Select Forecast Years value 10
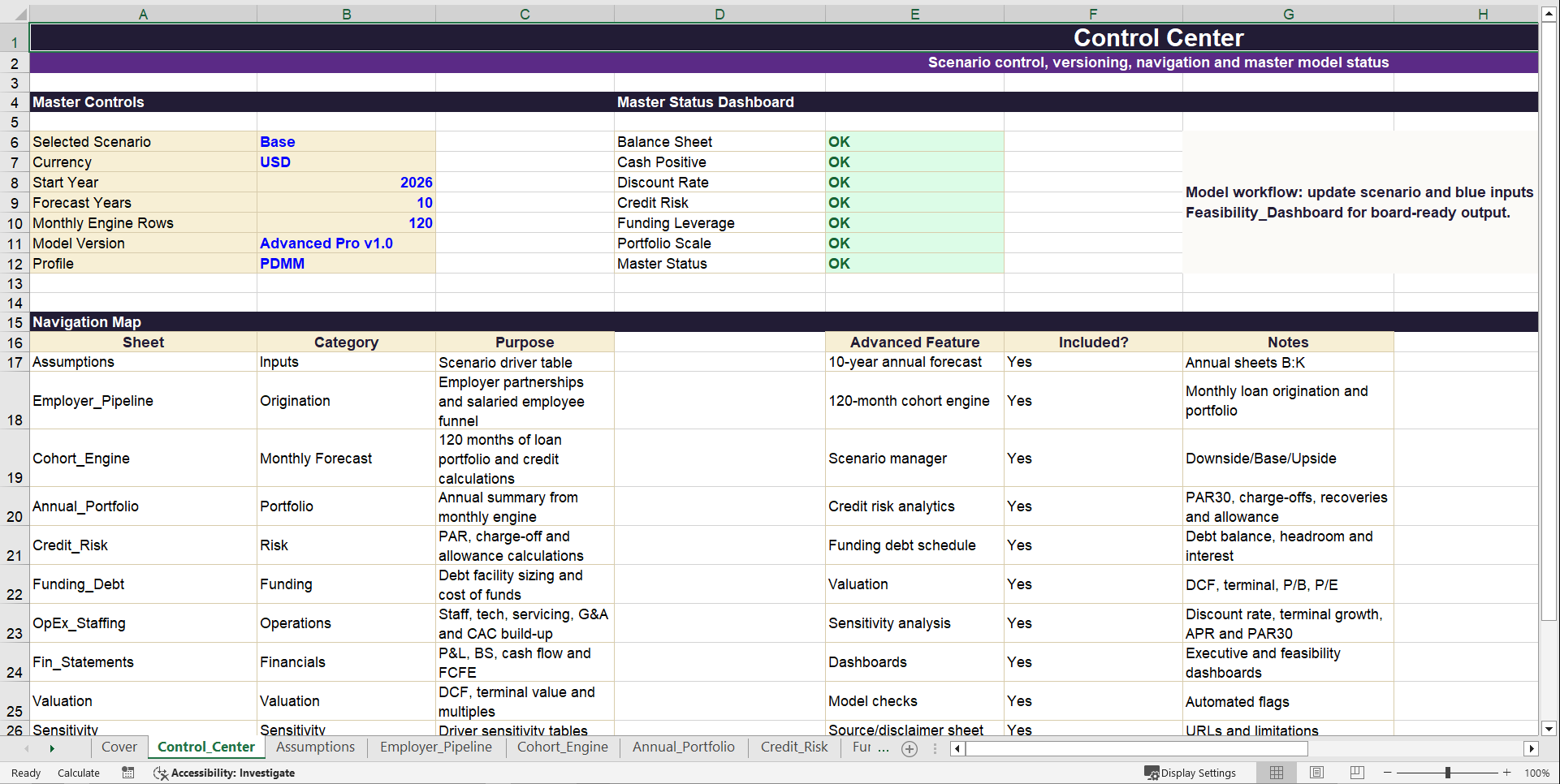 point(347,203)
